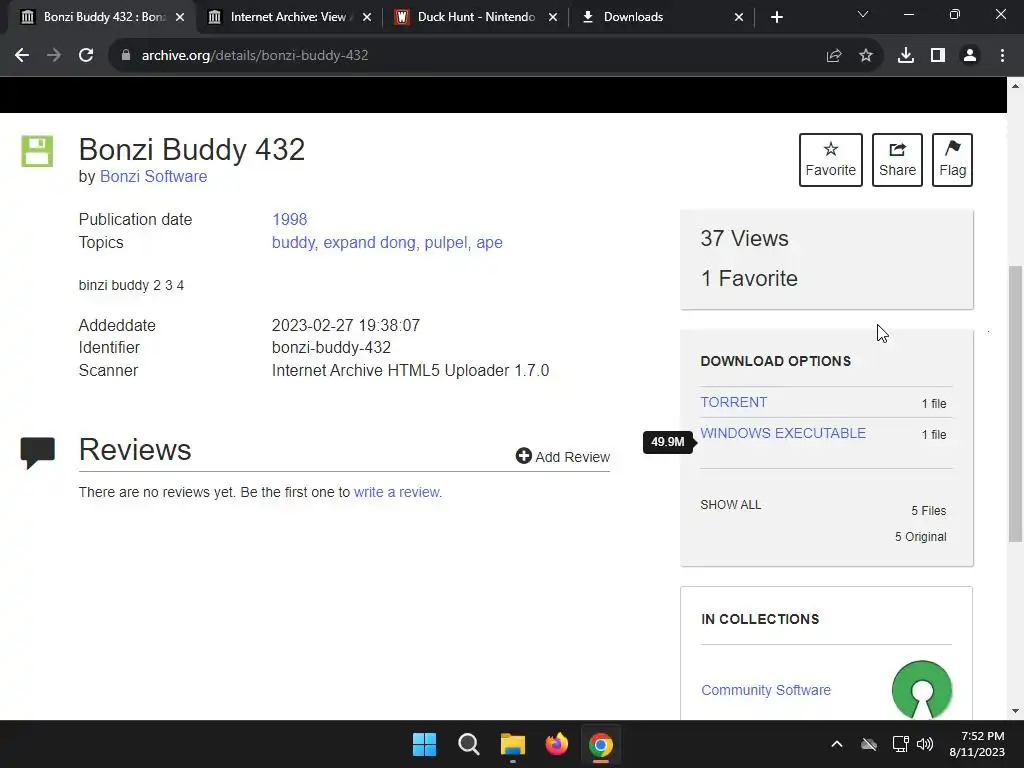Screen dimensions: 1024x768
Task: Click the green floppy disk software icon
Action: pyautogui.click(x=37, y=152)
